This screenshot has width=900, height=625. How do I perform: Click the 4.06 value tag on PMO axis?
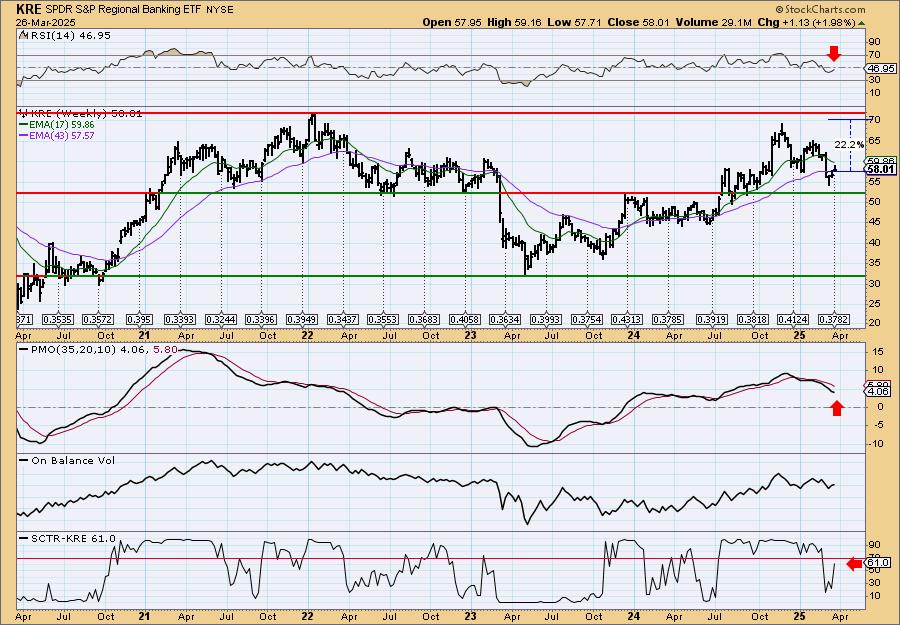(880, 391)
